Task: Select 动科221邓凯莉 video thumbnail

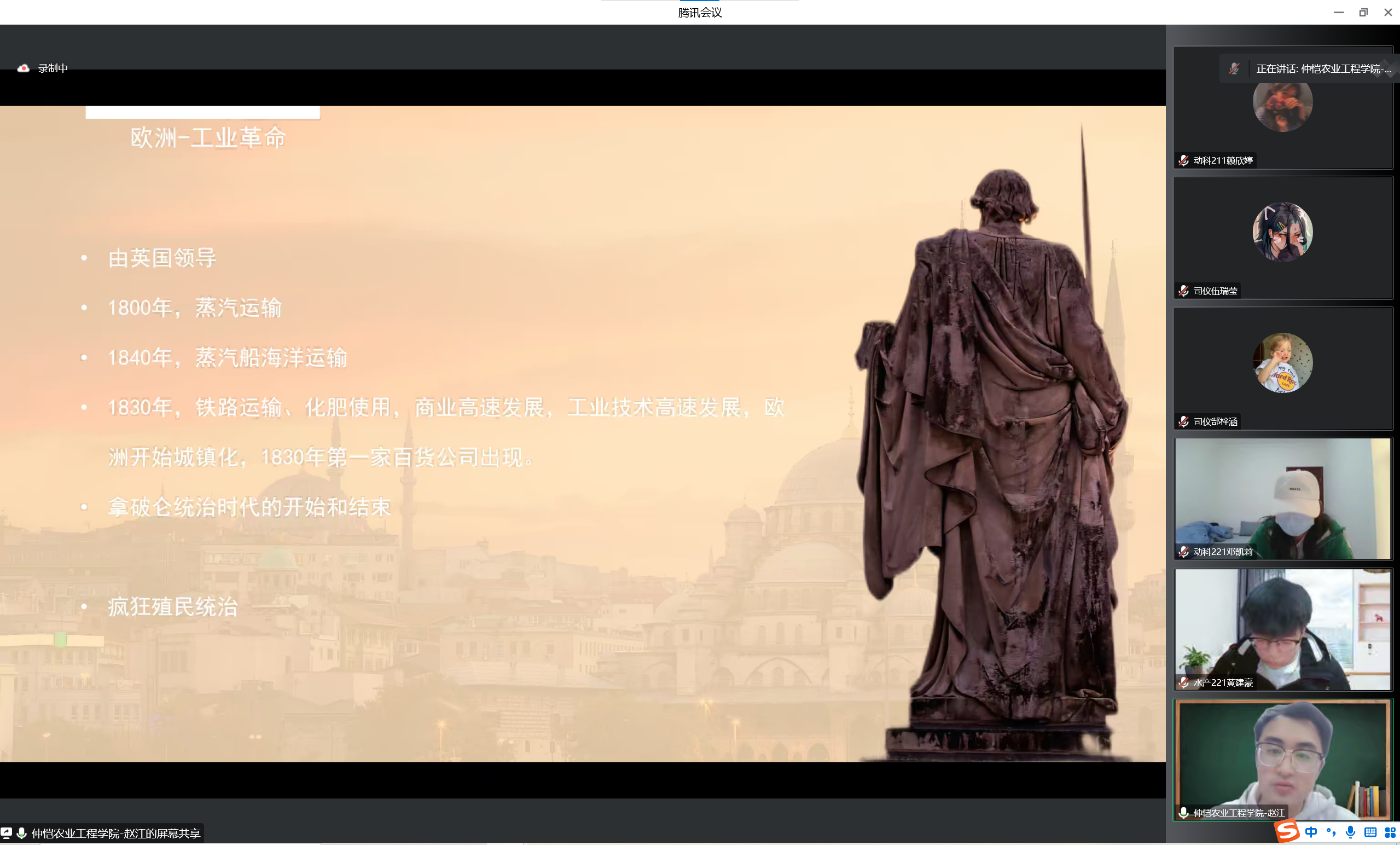Action: 1282,499
